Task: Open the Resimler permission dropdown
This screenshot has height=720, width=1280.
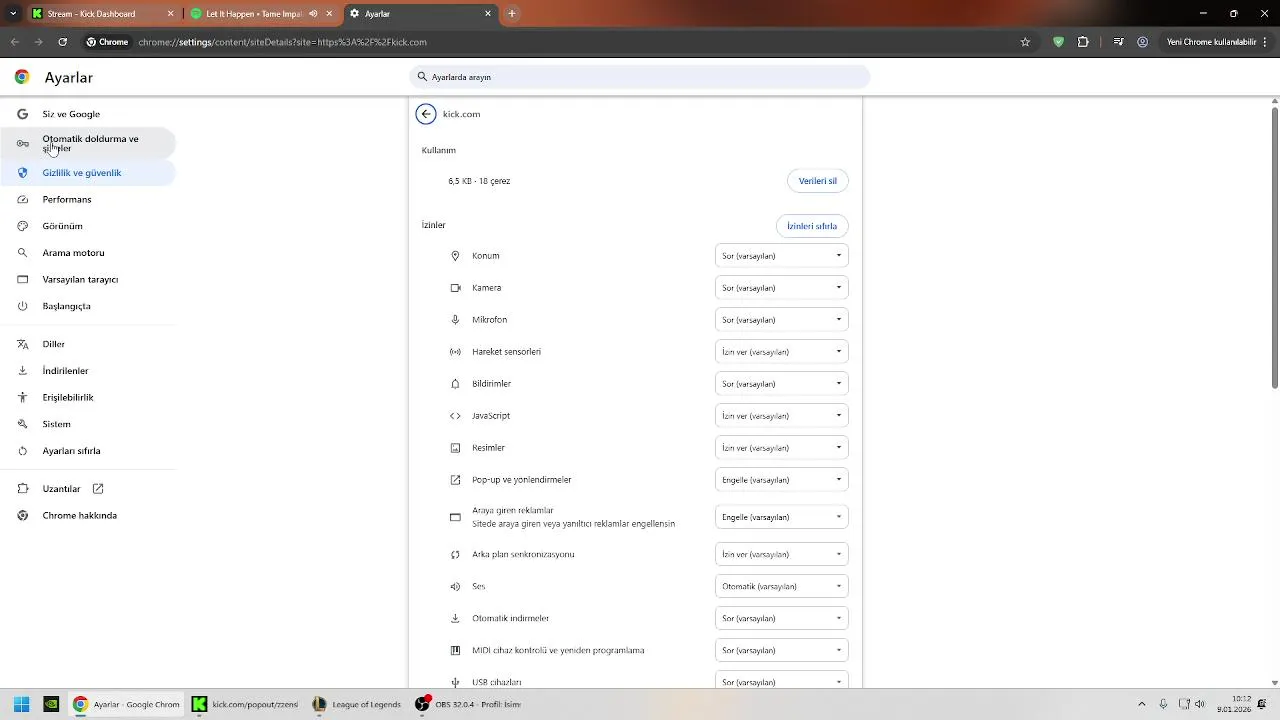Action: pos(782,448)
